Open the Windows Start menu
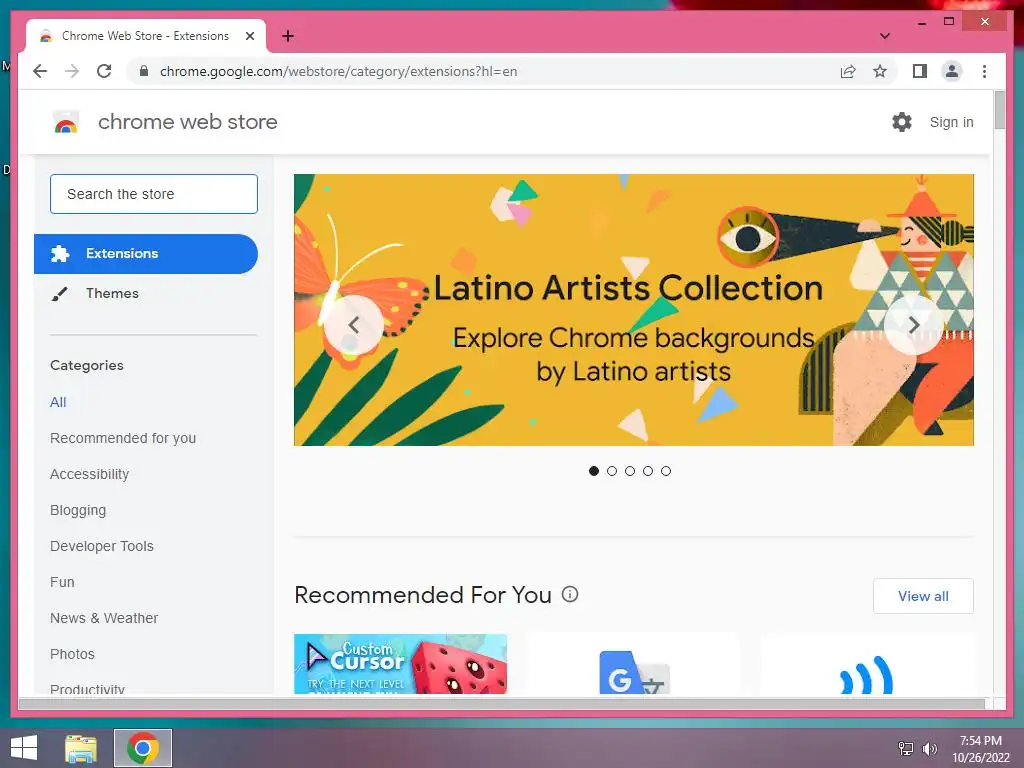1024x768 pixels. coord(24,748)
